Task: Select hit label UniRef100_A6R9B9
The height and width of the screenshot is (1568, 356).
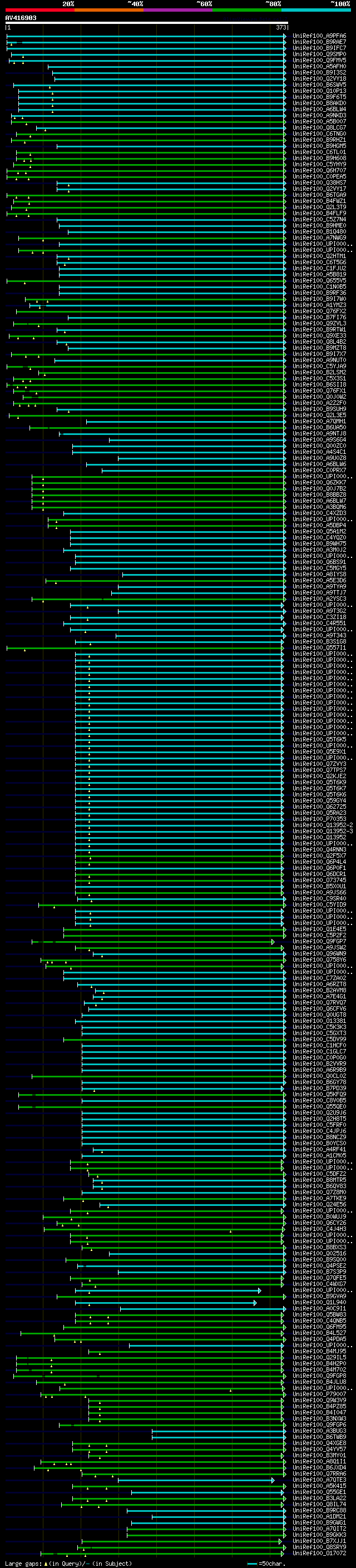Action: pos(319,1070)
